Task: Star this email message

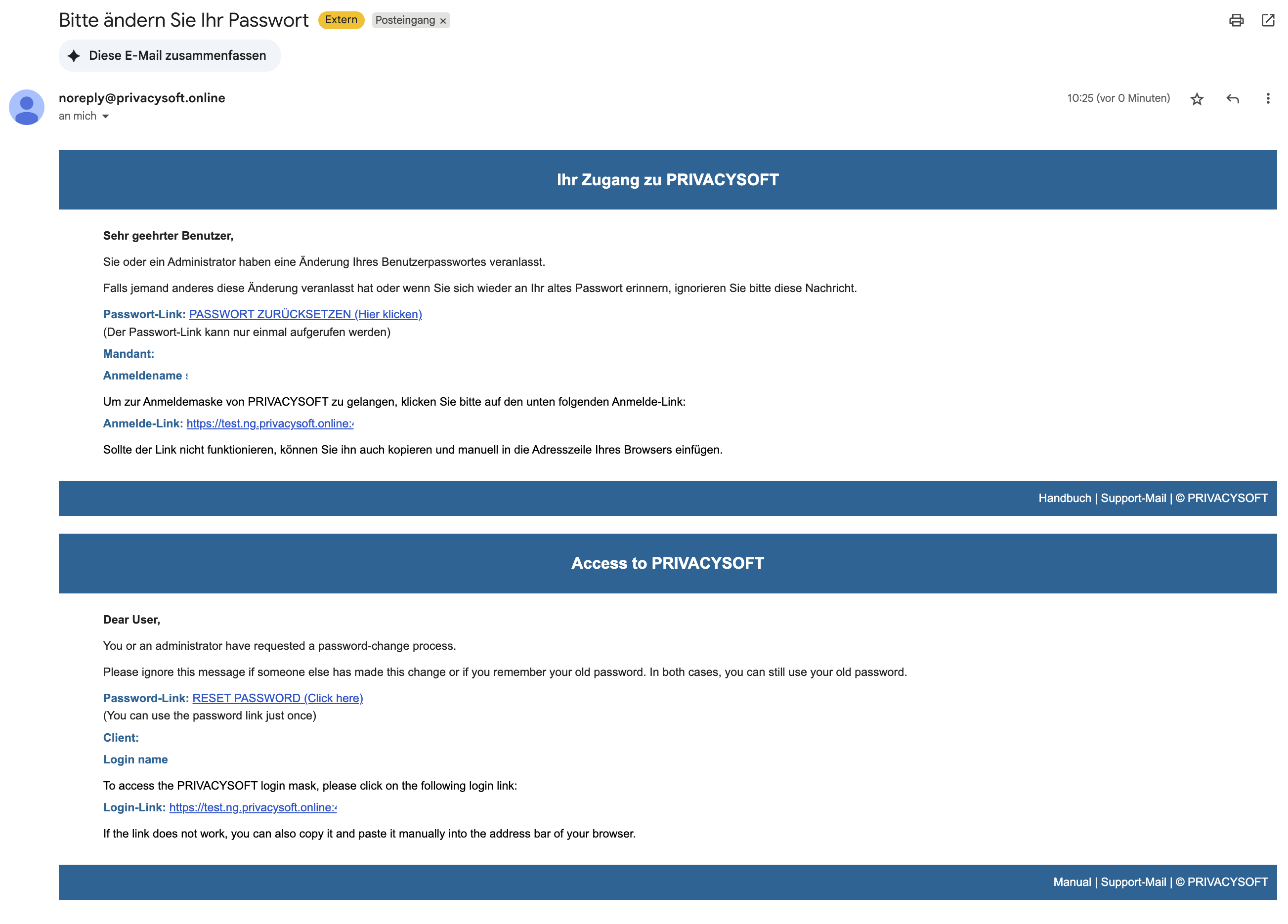Action: point(1197,99)
